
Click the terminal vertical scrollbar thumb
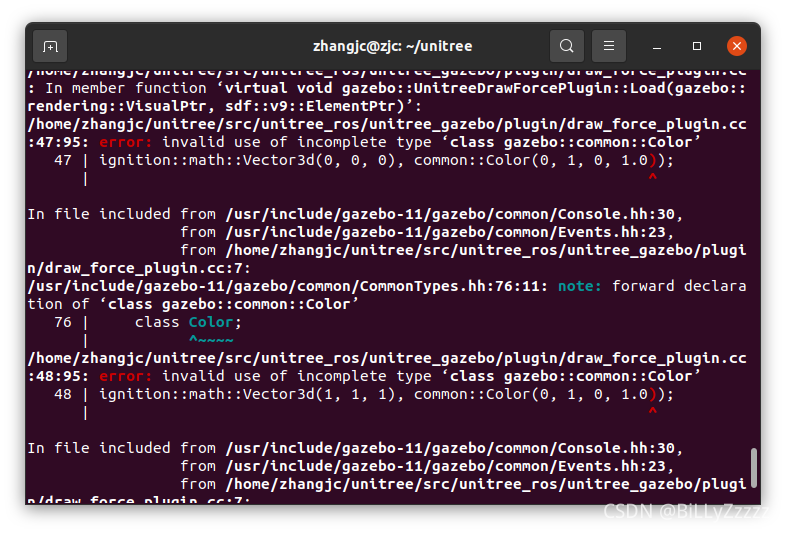point(753,468)
